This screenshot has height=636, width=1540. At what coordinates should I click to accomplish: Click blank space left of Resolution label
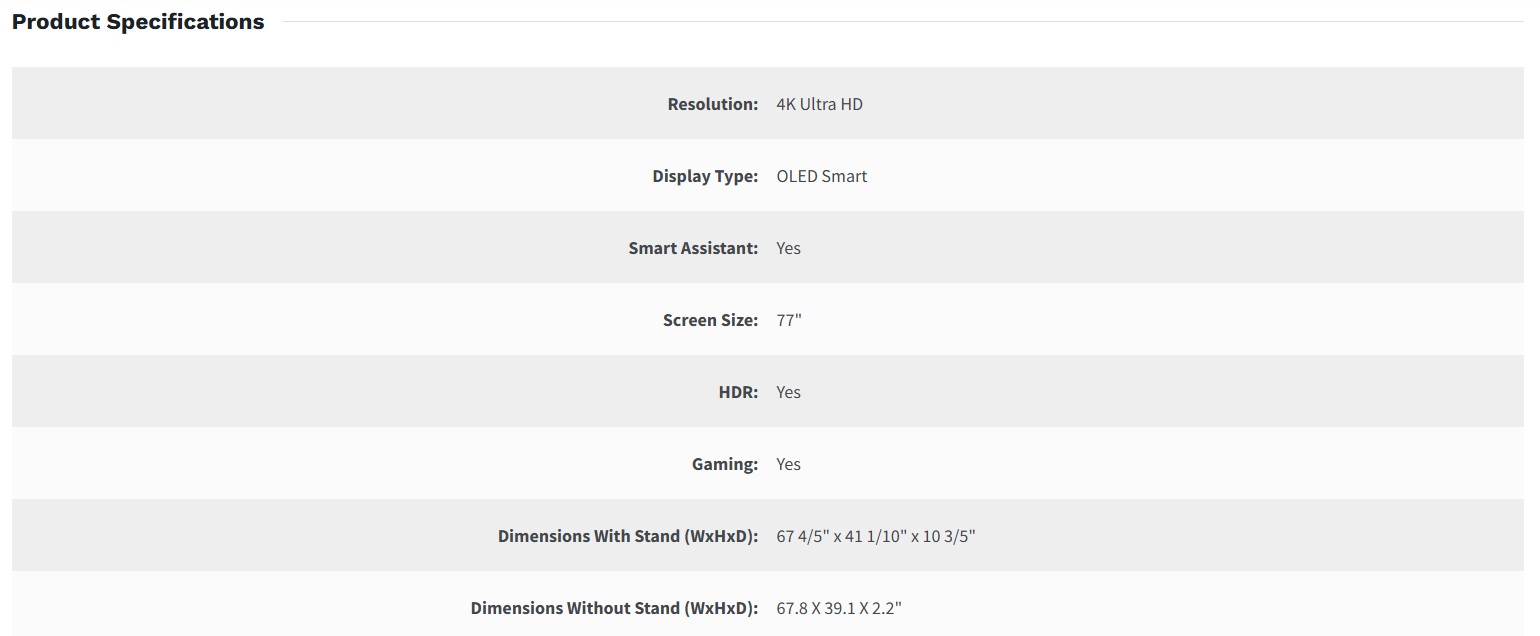300,104
